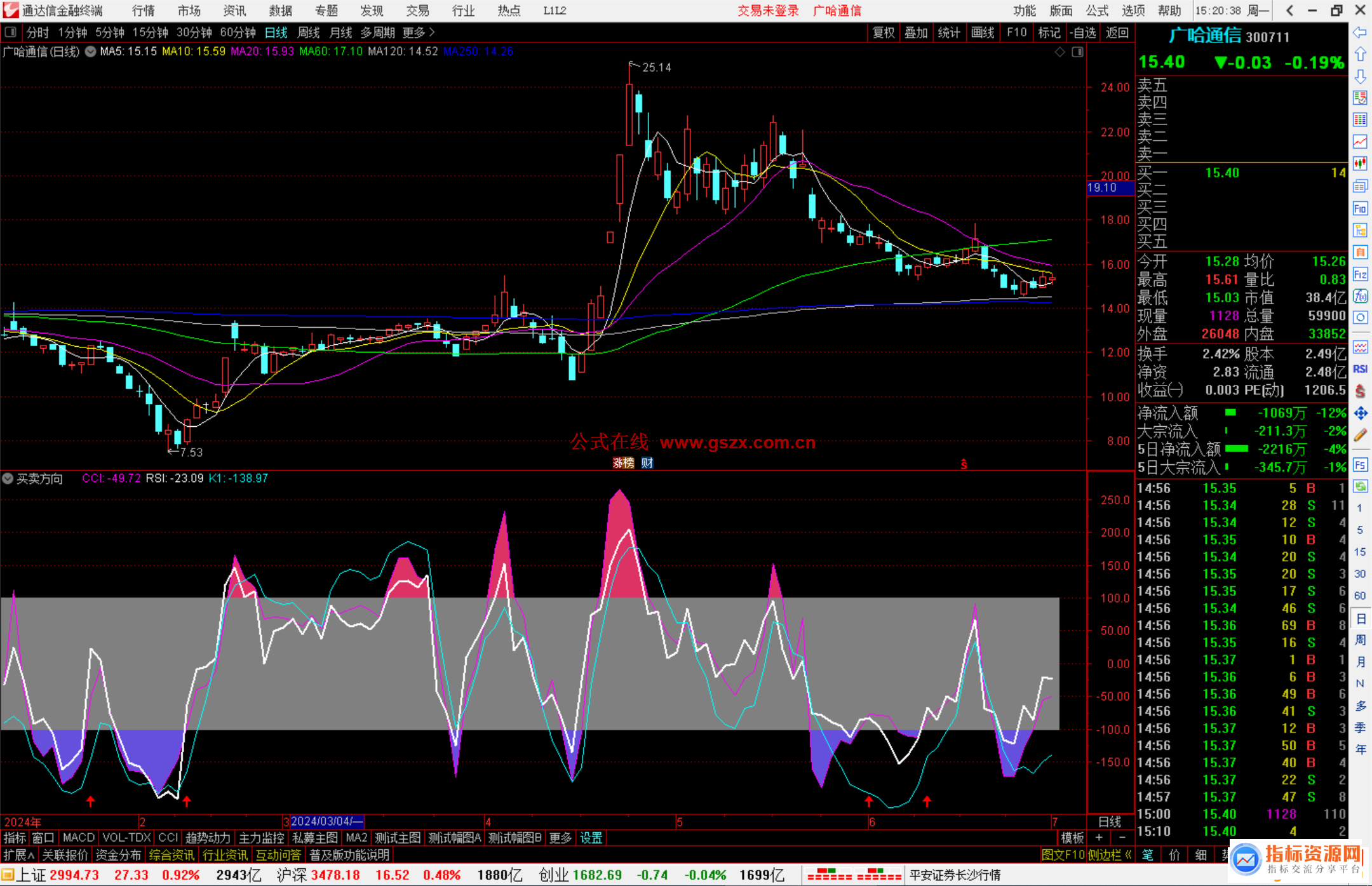Screen dimensions: 1372x886
Task: Open the 更多 indicators list in the indicator tab bar
Action: [x=560, y=838]
